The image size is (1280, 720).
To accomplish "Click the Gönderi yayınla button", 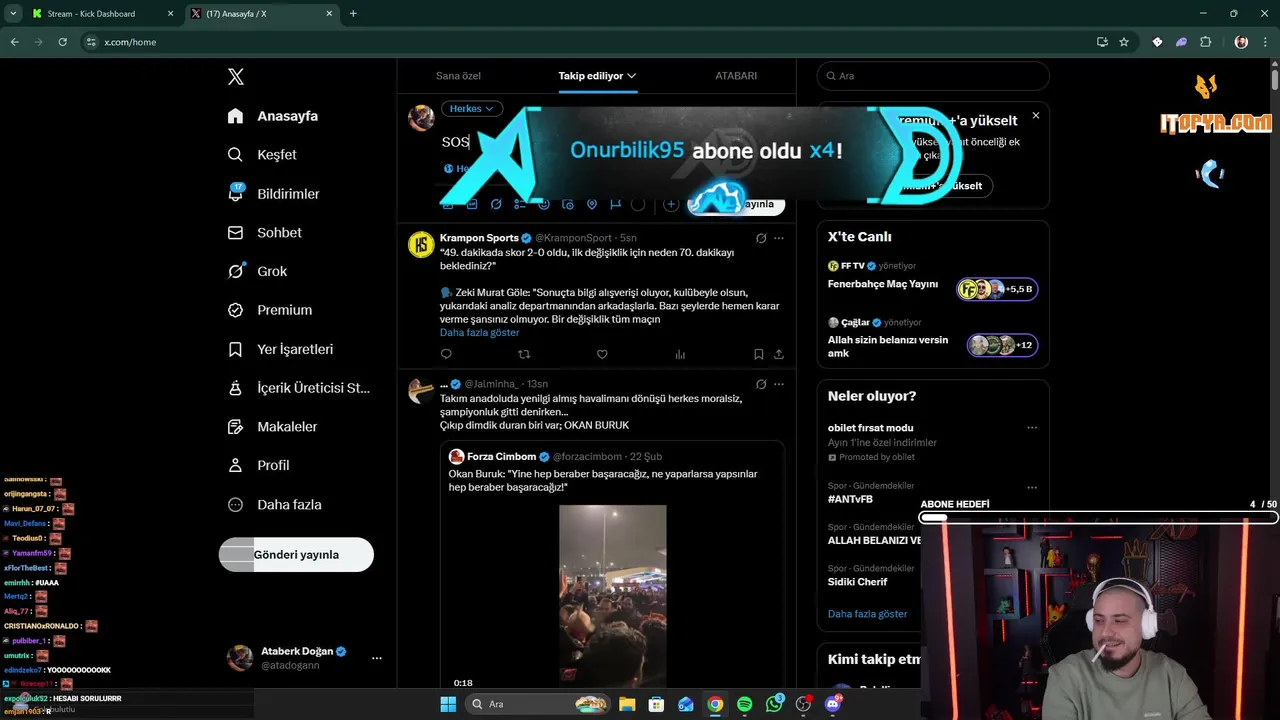I will [x=296, y=555].
